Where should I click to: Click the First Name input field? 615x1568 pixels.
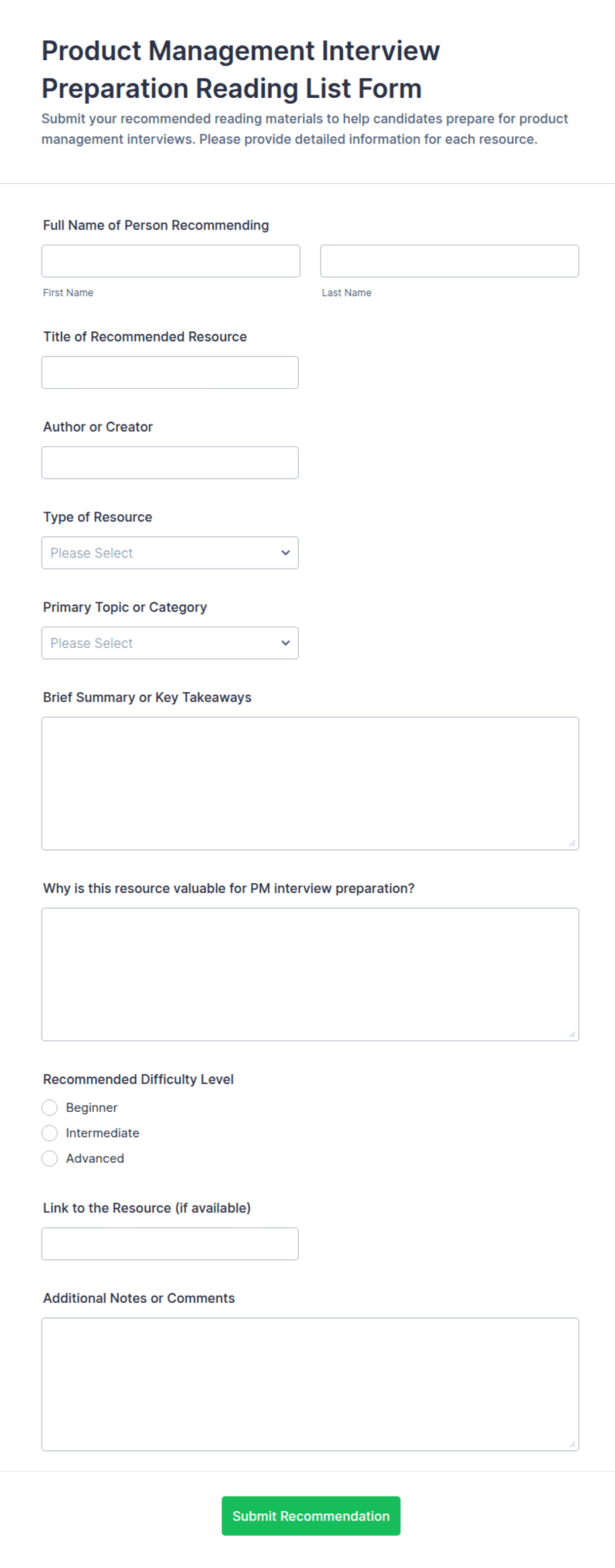point(171,261)
